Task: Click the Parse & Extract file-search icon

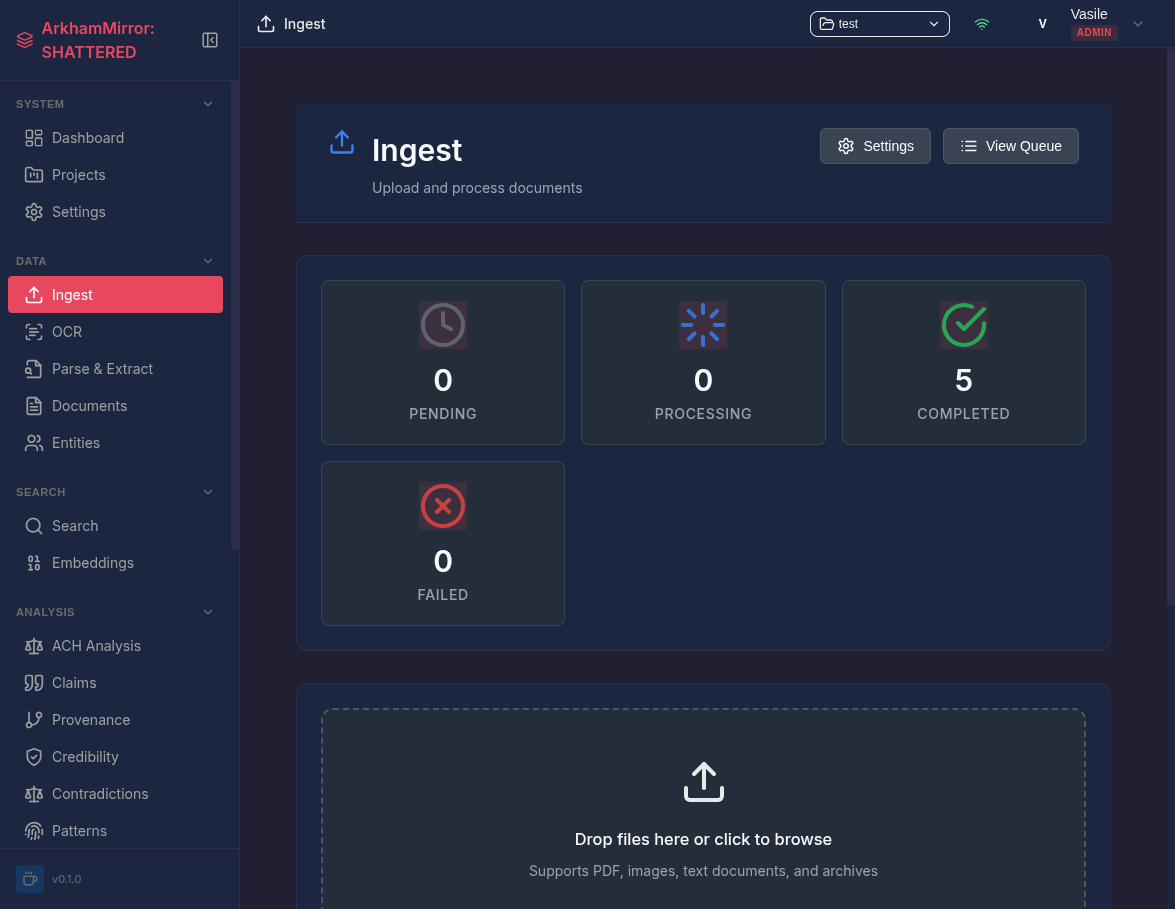Action: click(x=34, y=369)
